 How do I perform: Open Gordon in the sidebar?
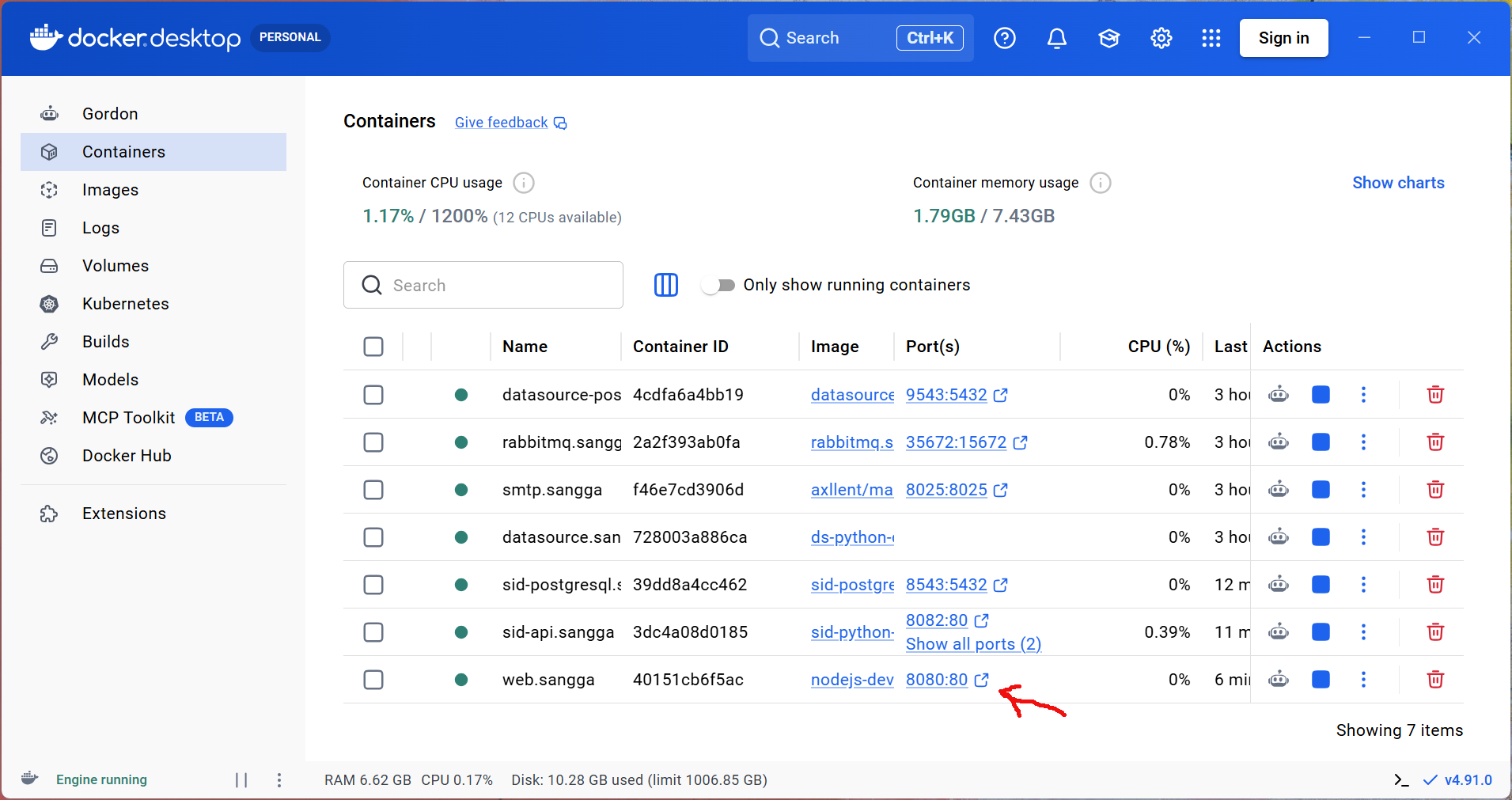(153, 114)
